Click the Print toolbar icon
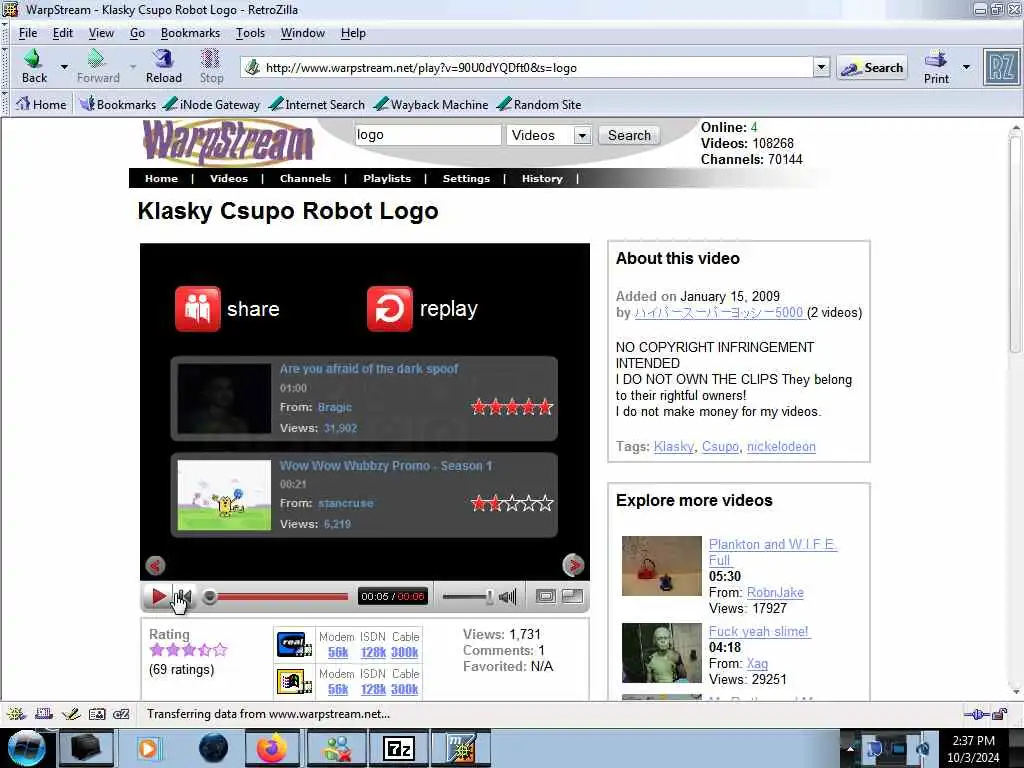 click(x=936, y=67)
